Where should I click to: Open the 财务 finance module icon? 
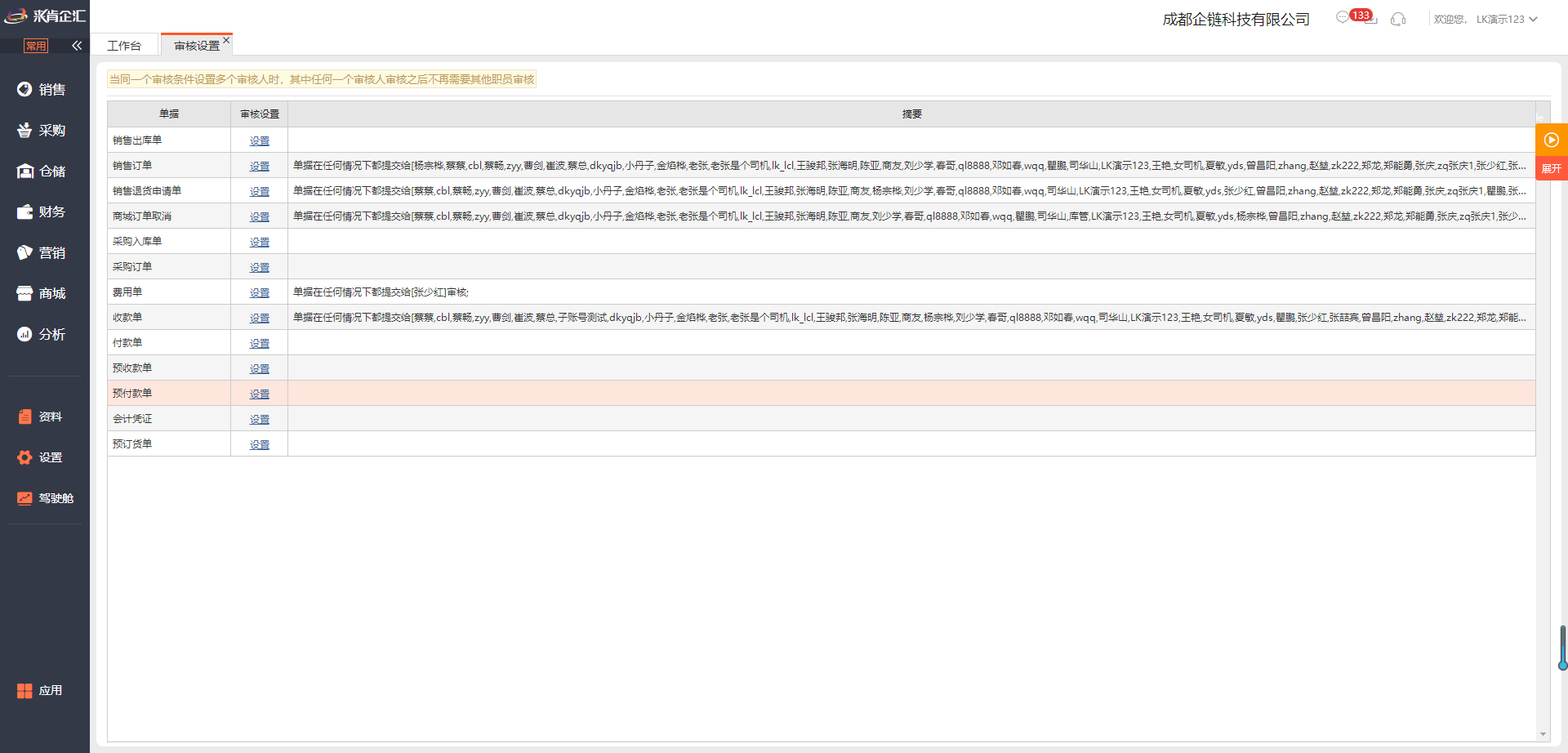[x=25, y=212]
